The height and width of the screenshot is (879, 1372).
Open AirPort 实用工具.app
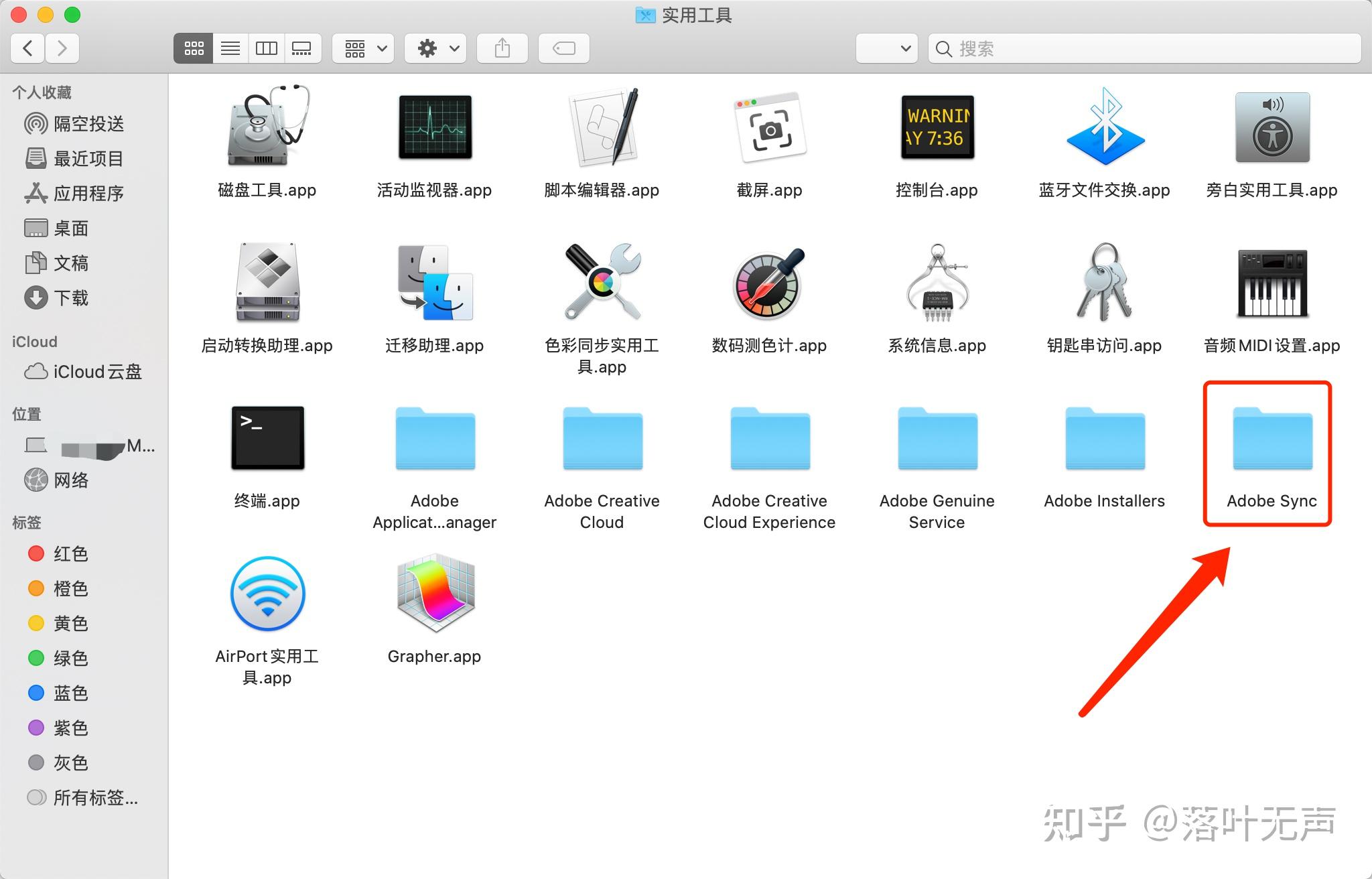click(x=267, y=594)
